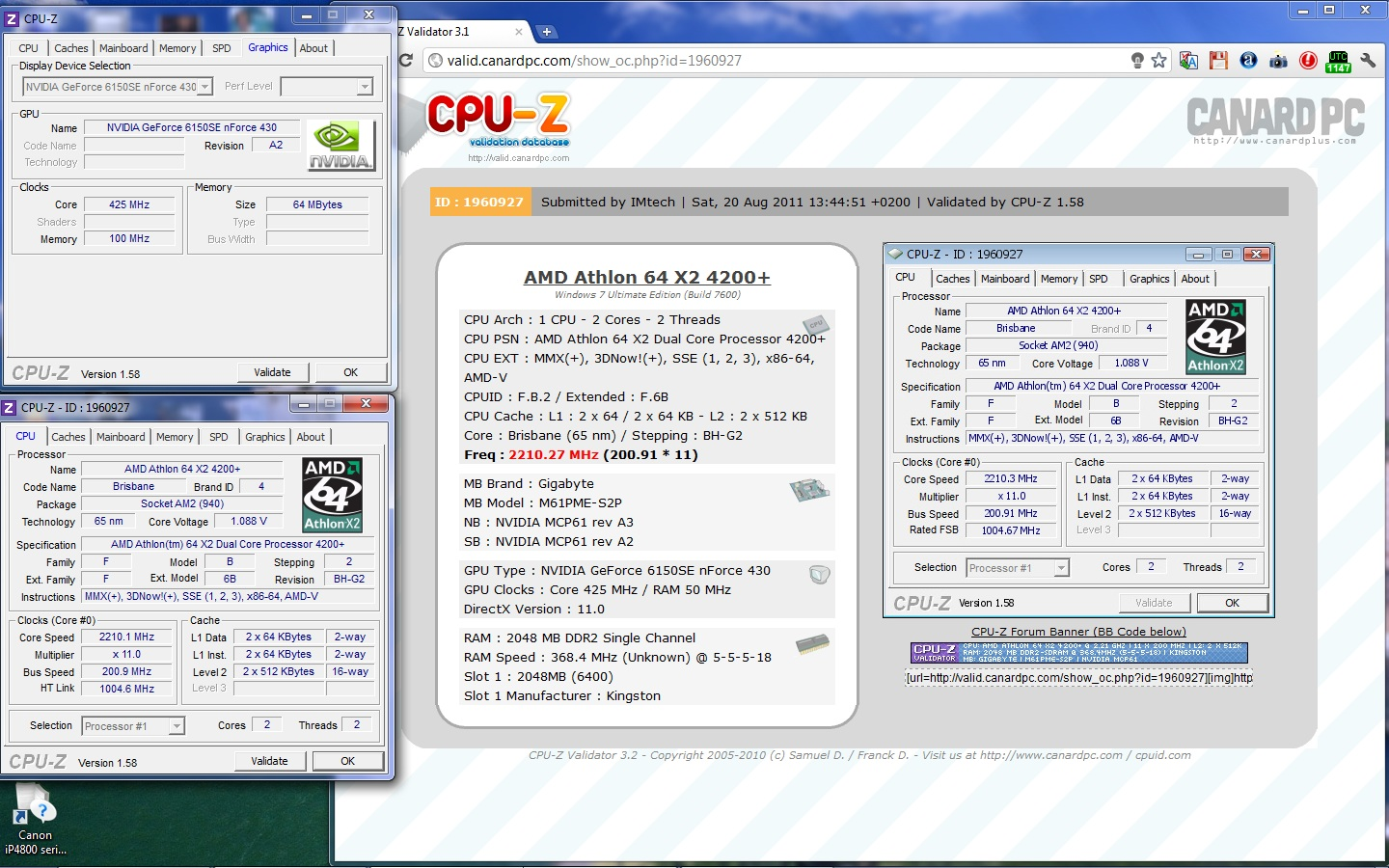Select the BB code URL text field
1389x868 pixels.
click(x=1078, y=678)
